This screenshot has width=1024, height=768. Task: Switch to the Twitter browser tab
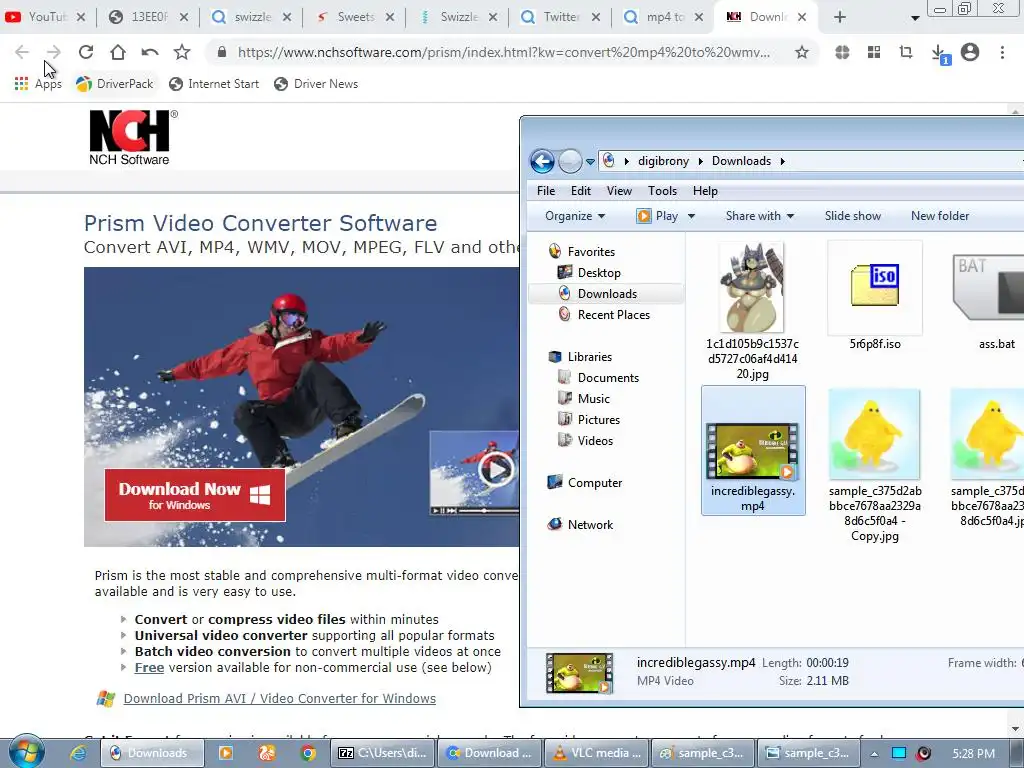point(560,17)
